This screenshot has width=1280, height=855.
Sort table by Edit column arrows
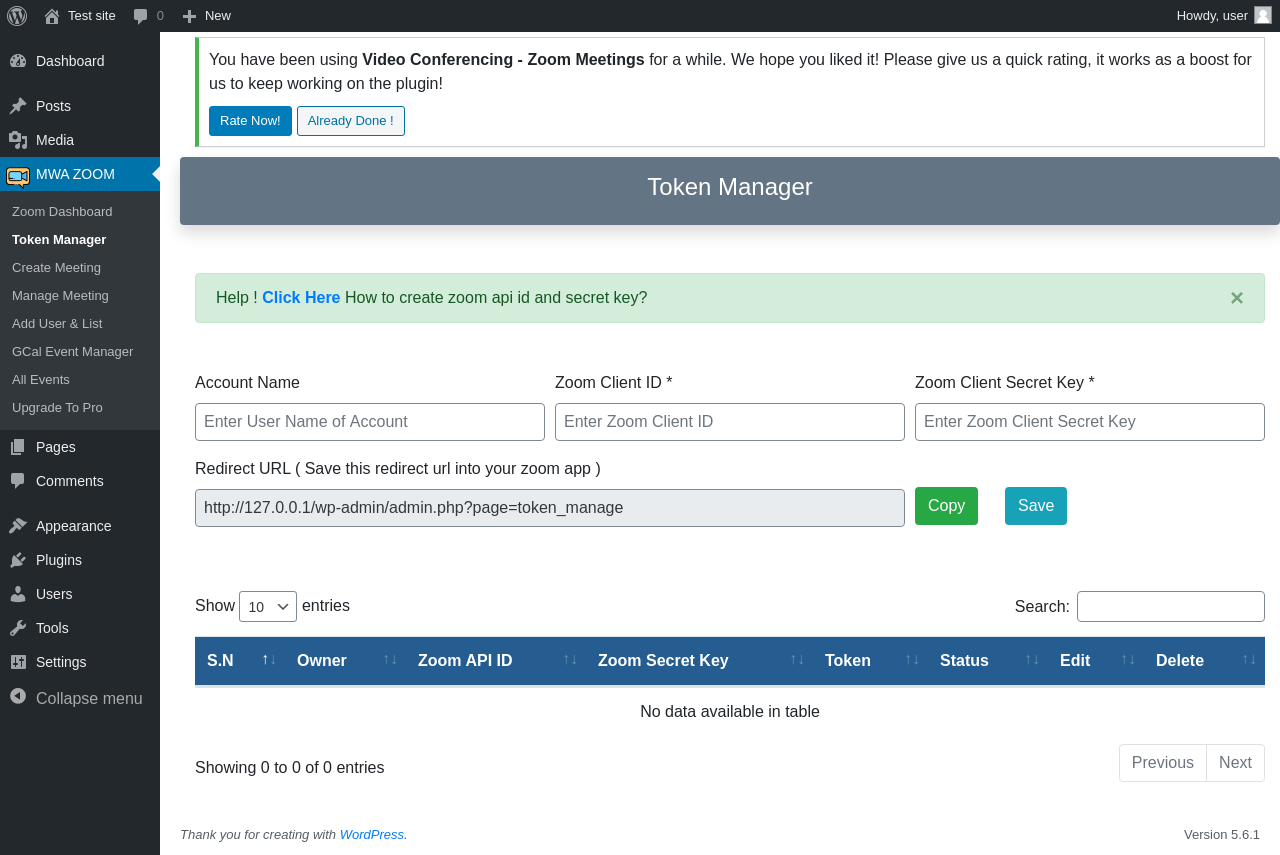pyautogui.click(x=1128, y=659)
